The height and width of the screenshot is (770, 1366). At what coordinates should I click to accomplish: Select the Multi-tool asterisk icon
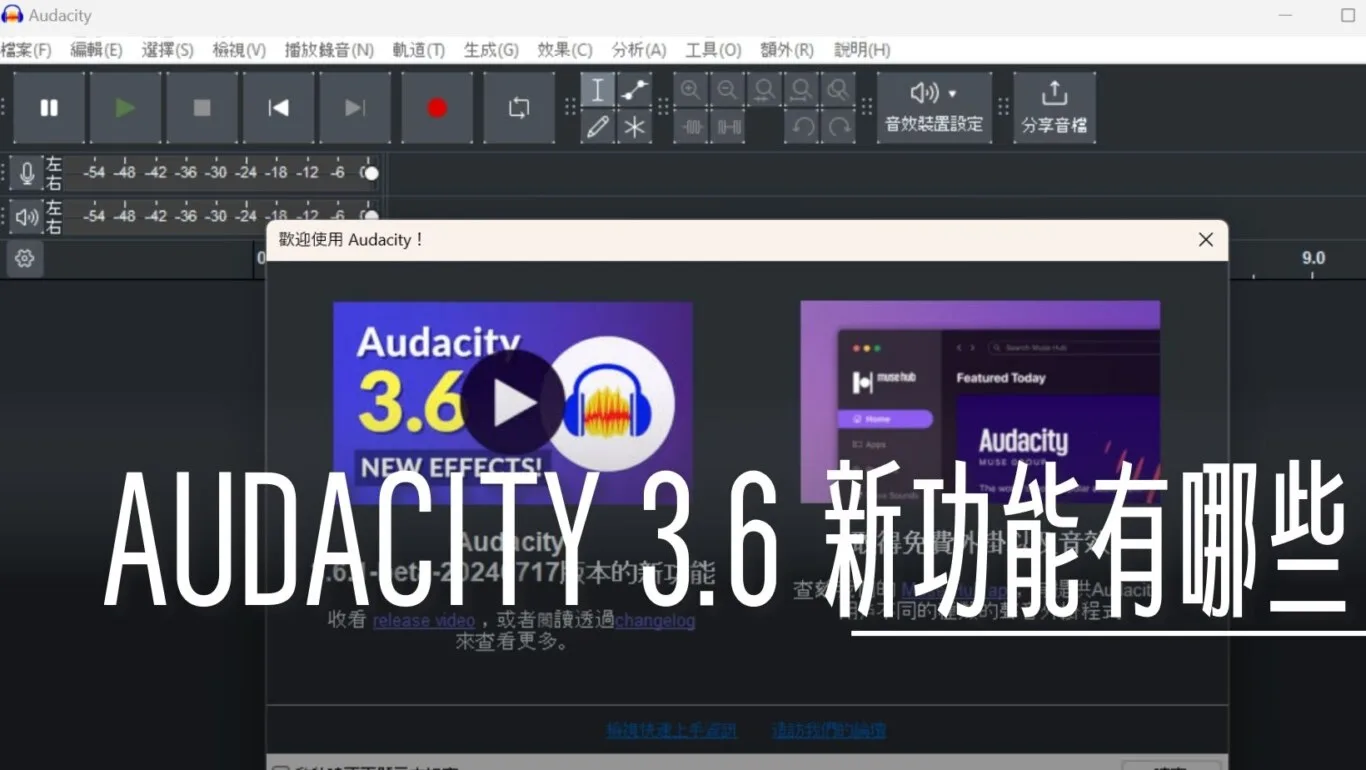[x=634, y=127]
